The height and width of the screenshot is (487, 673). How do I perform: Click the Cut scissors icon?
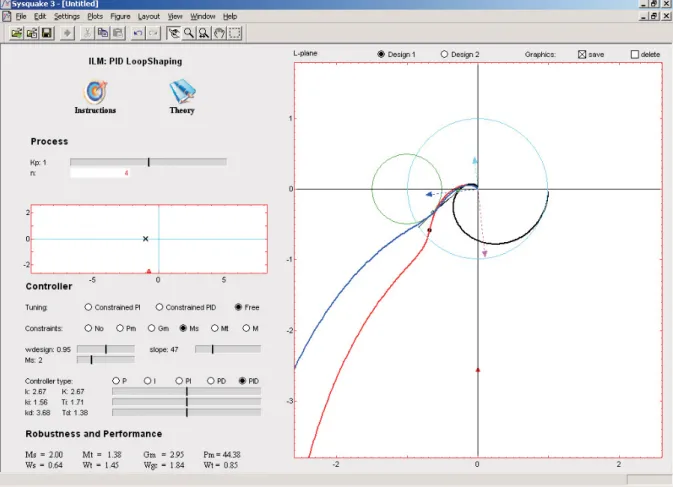coord(87,33)
